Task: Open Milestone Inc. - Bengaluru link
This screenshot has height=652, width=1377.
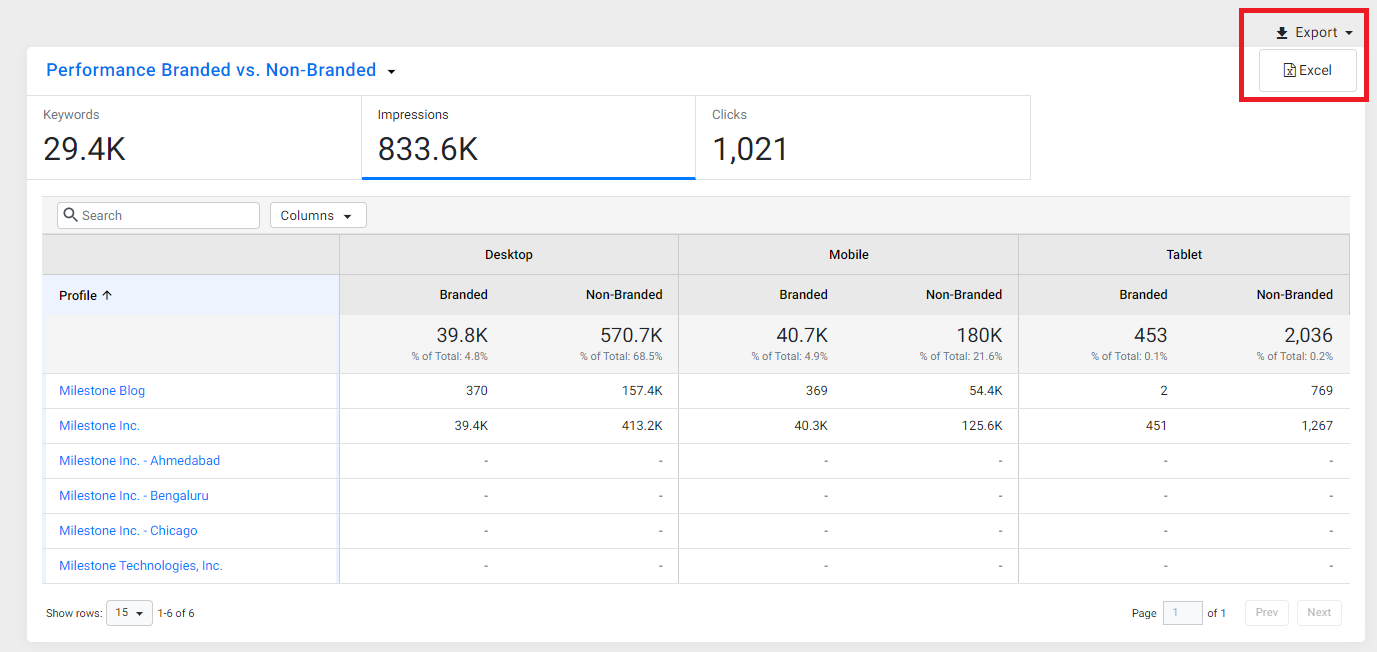Action: [134, 496]
